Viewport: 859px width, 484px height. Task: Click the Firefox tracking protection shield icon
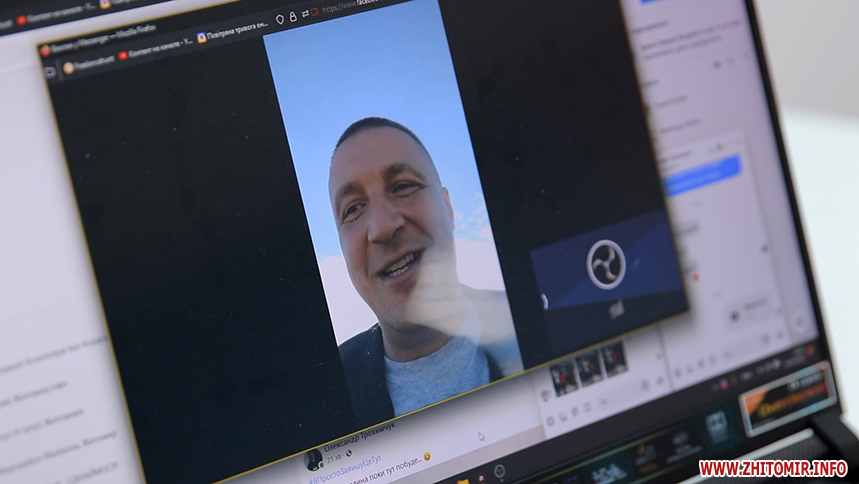click(x=279, y=19)
